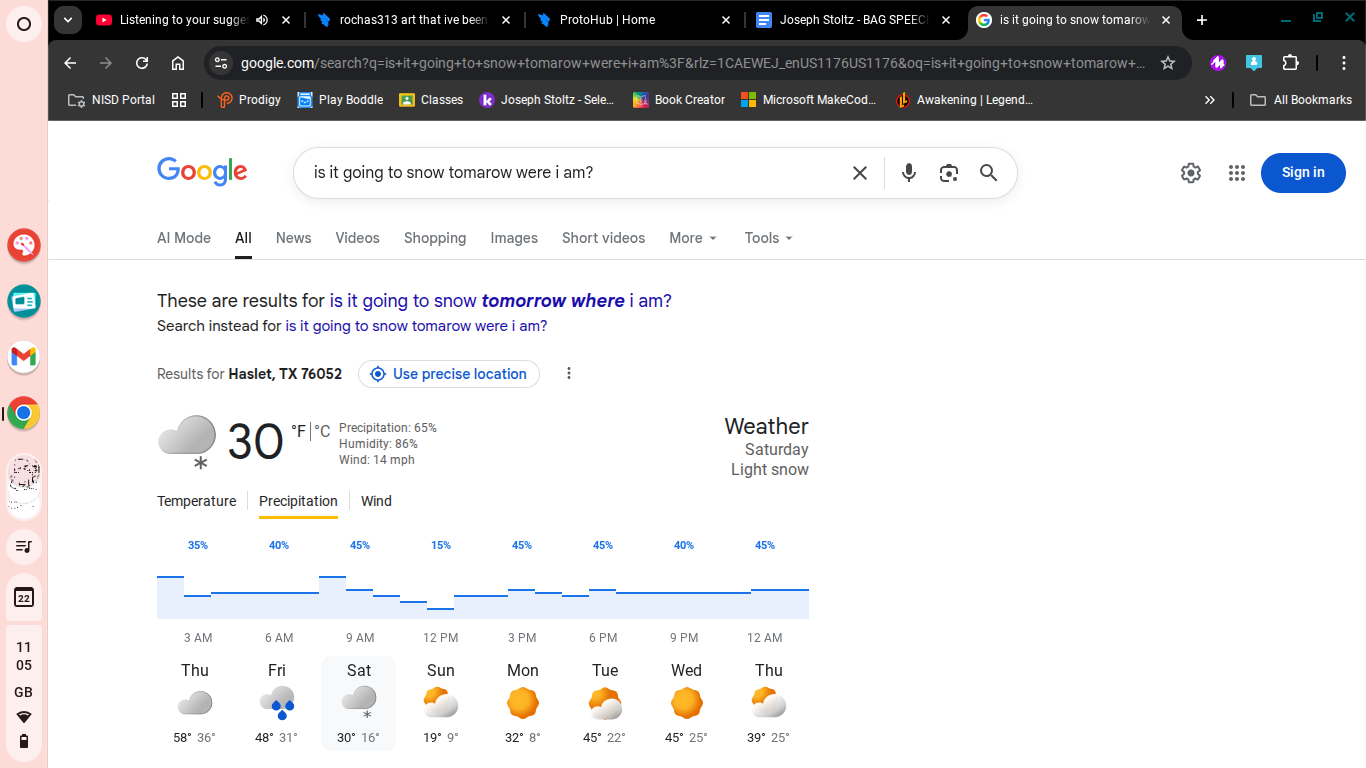This screenshot has height=768, width=1366.
Task: Switch temperature unit to Celsius
Action: click(x=322, y=432)
